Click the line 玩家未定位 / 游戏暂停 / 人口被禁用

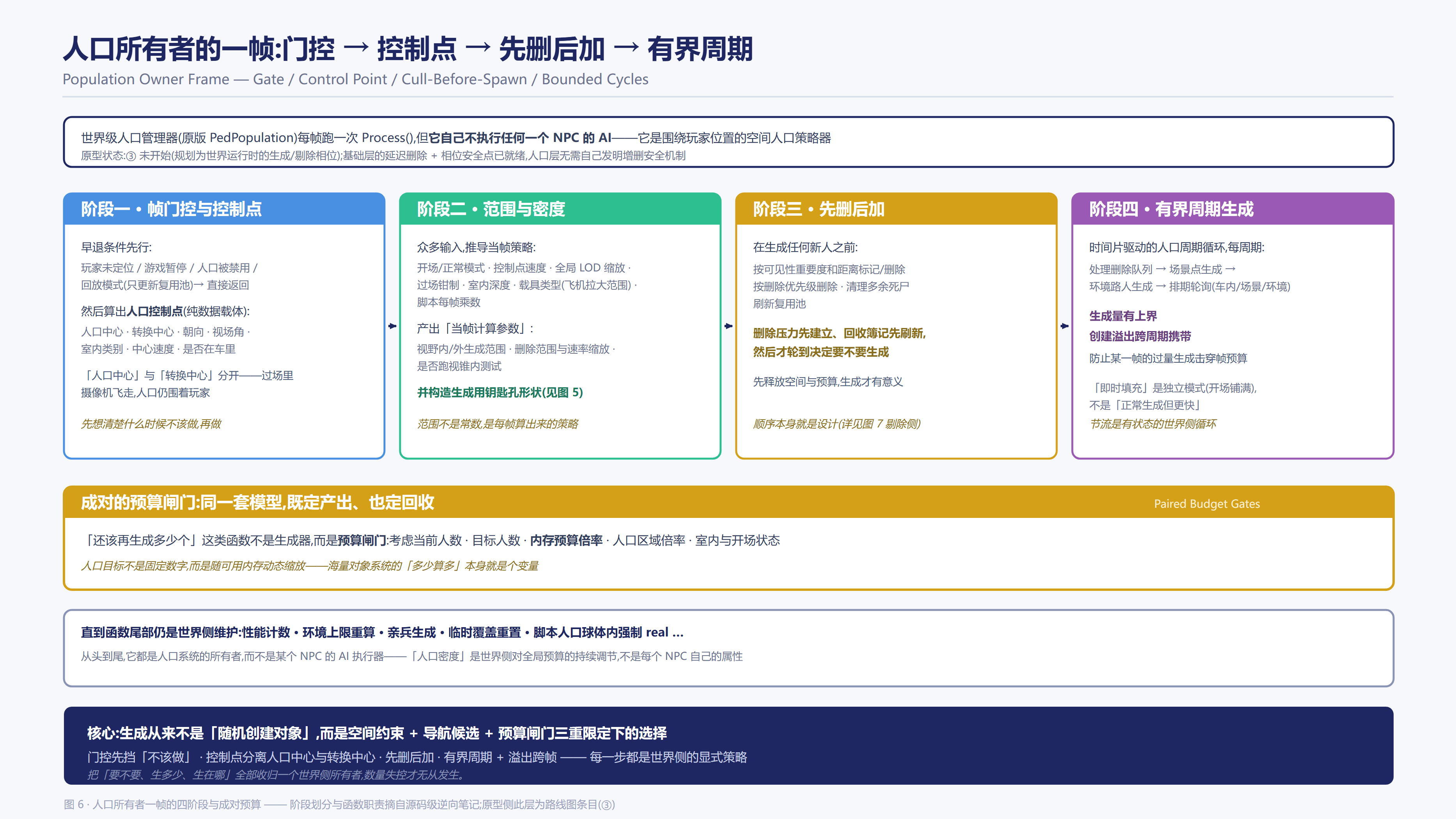click(x=169, y=268)
